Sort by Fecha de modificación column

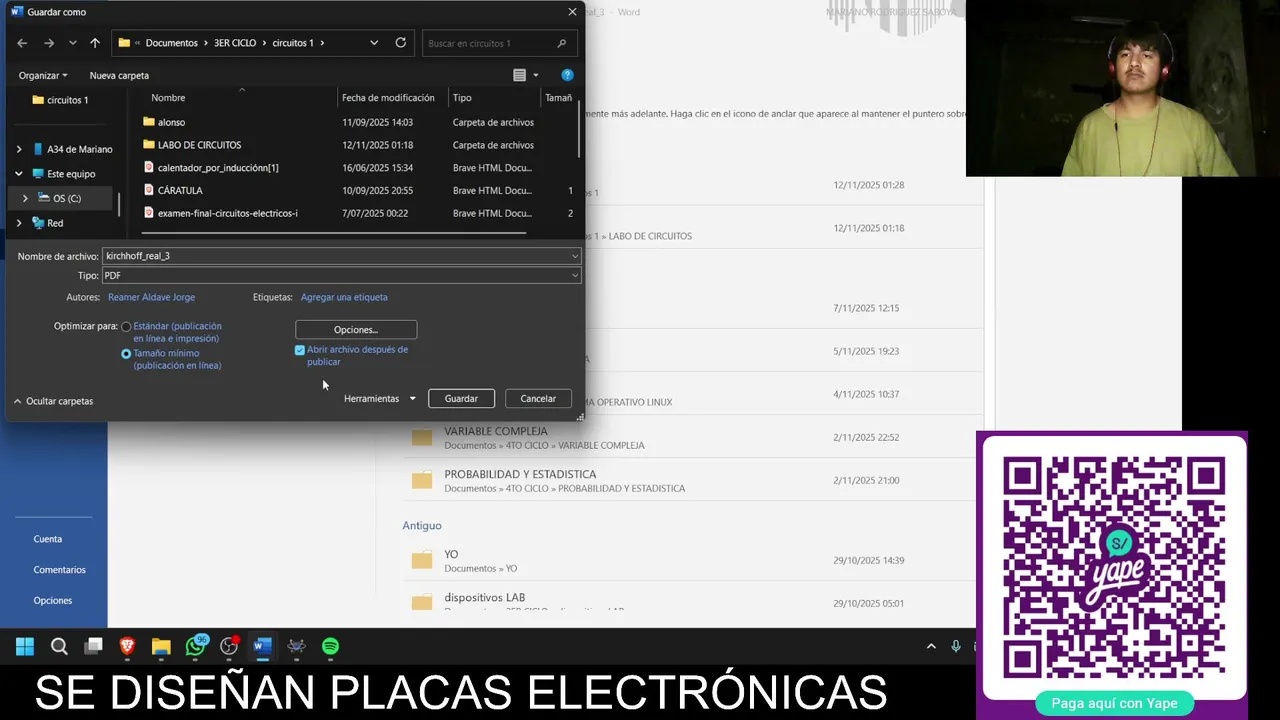pos(388,97)
